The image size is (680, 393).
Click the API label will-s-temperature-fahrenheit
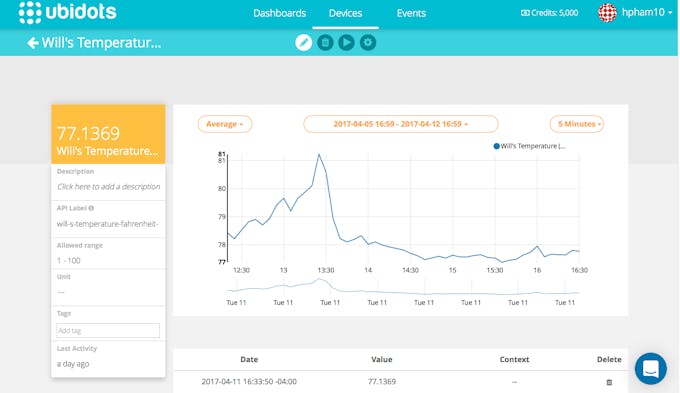(108, 224)
